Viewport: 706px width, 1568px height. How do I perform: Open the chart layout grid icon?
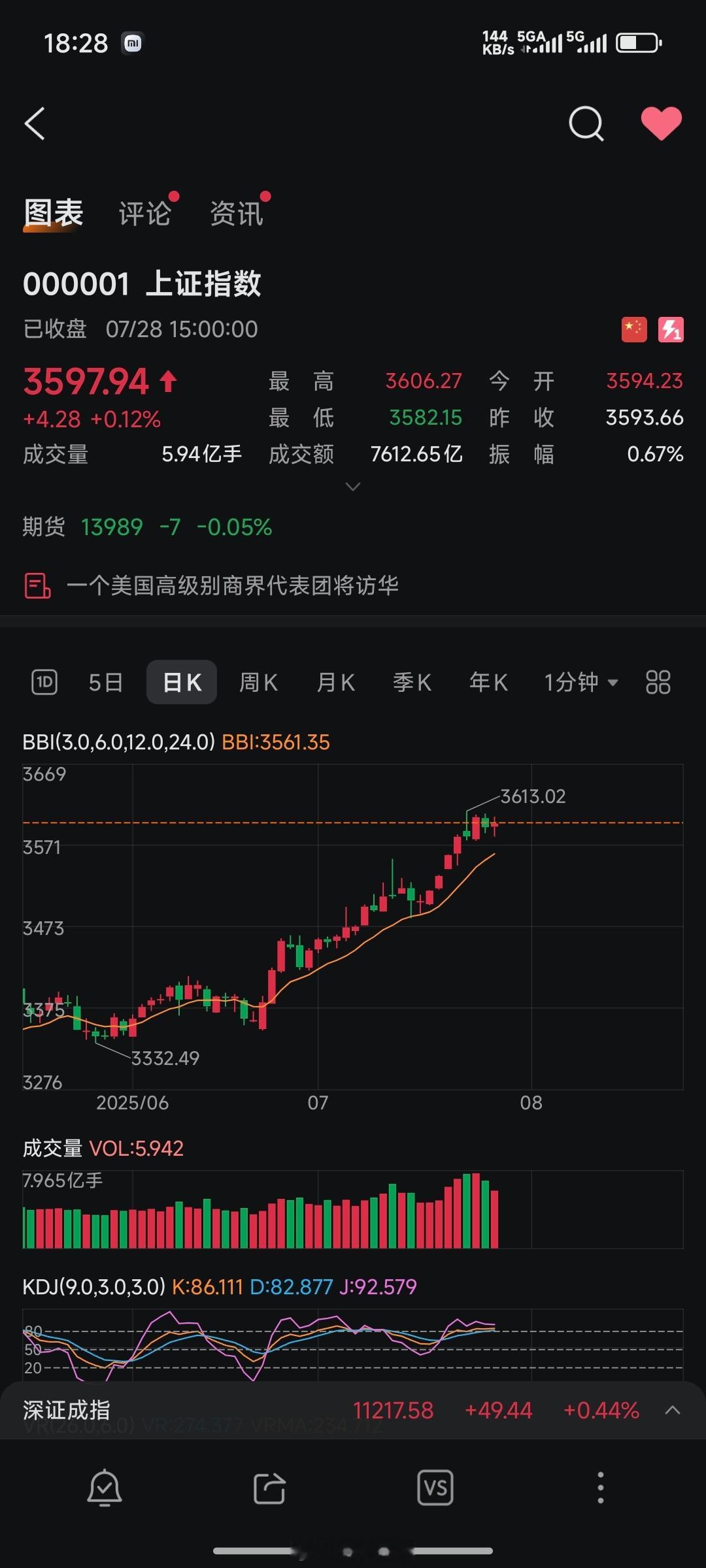tap(658, 682)
